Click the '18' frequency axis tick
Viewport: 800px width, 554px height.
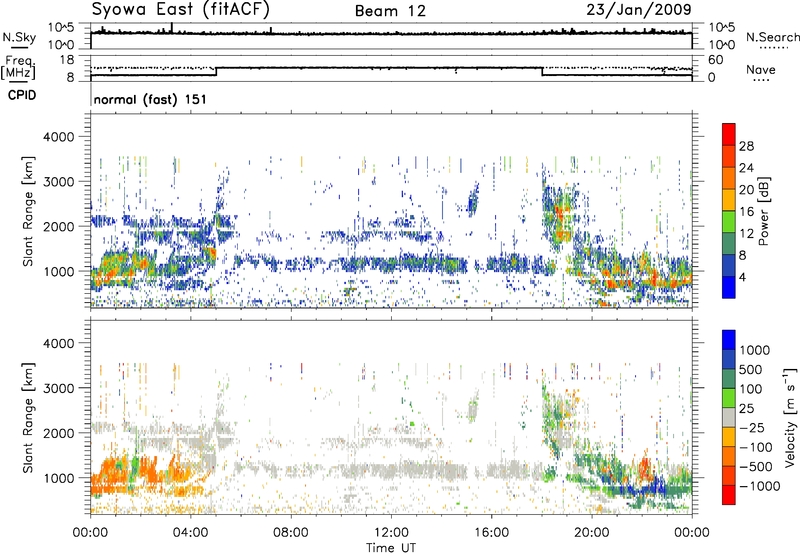click(x=67, y=60)
